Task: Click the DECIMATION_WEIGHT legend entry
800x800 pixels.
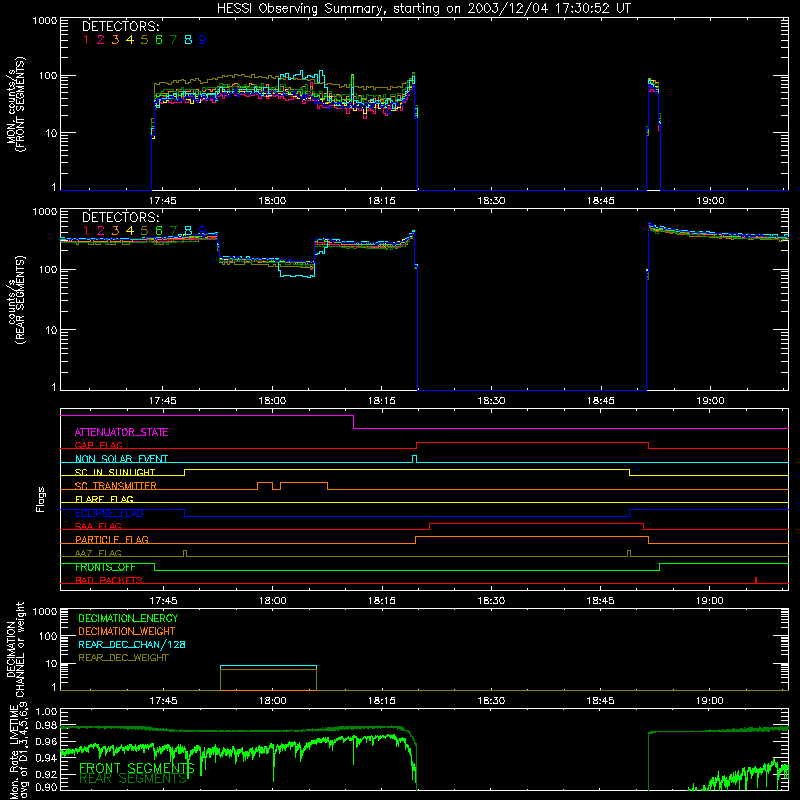Action: [x=127, y=631]
